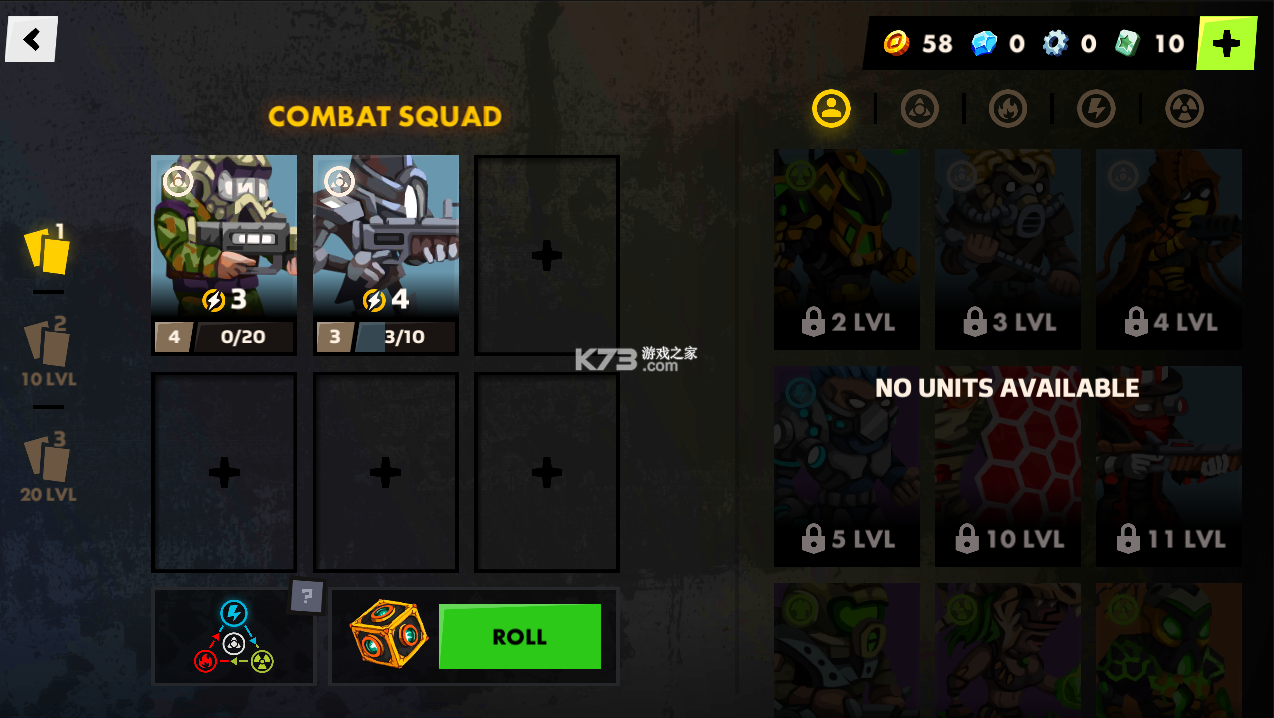Open the gray armored unit with energy 4
The image size is (1274, 718).
[386, 255]
